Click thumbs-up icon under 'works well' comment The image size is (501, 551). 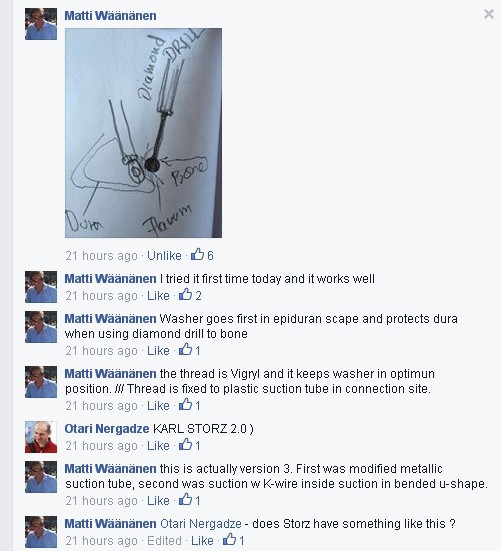click(x=186, y=294)
